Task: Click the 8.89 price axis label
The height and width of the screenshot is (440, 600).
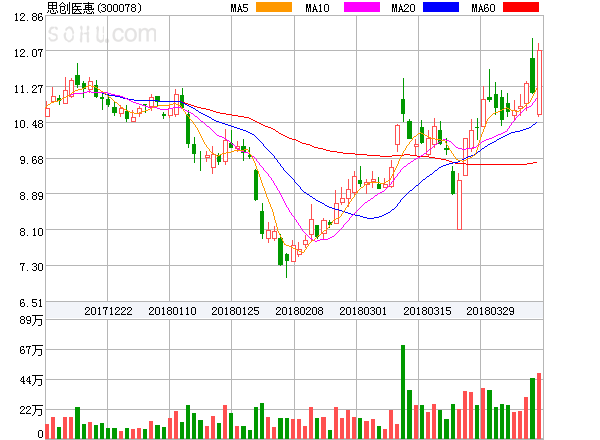Action: (x=31, y=196)
